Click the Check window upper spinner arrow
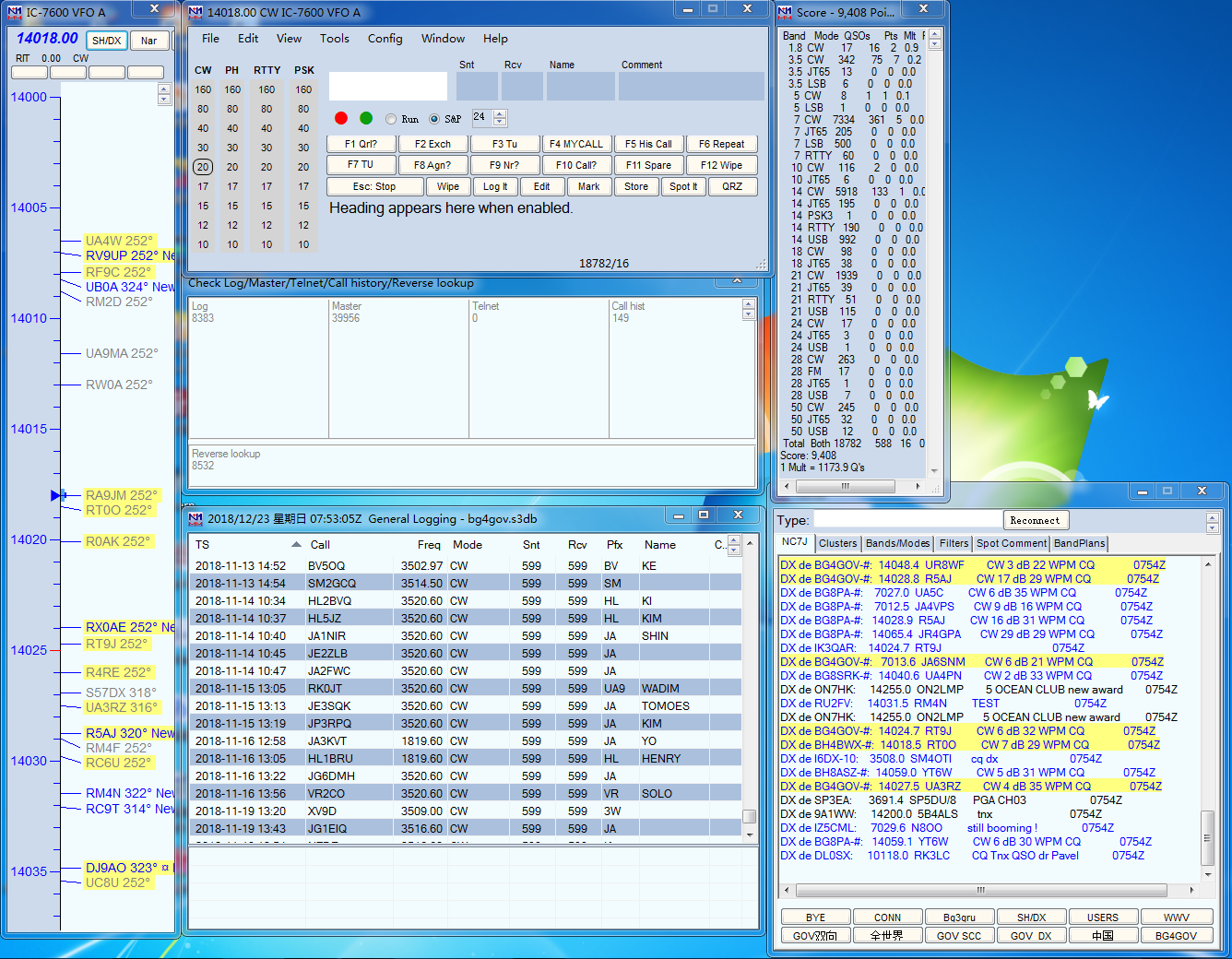 tap(749, 304)
